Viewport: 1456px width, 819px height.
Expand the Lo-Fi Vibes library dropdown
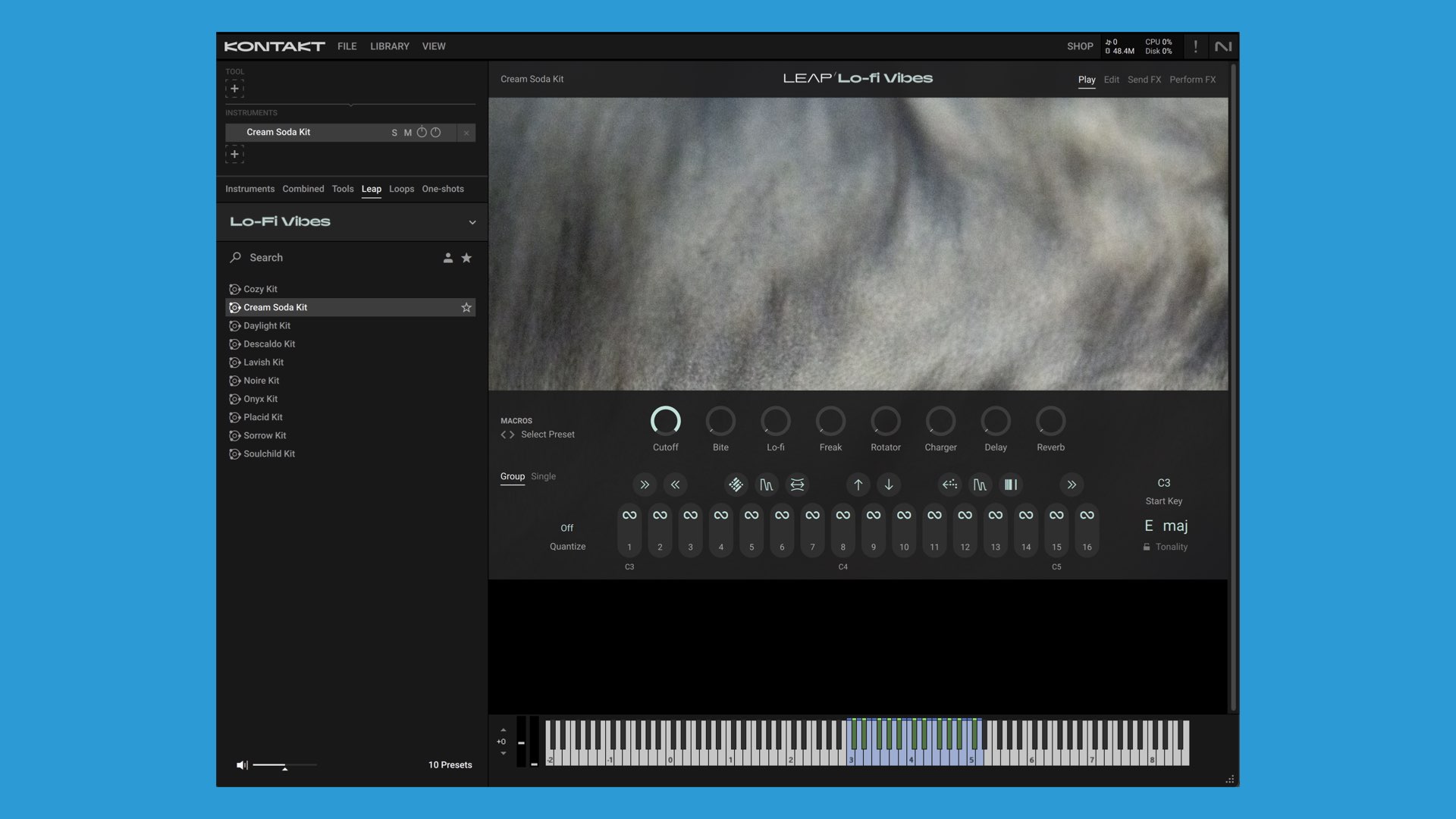click(472, 222)
